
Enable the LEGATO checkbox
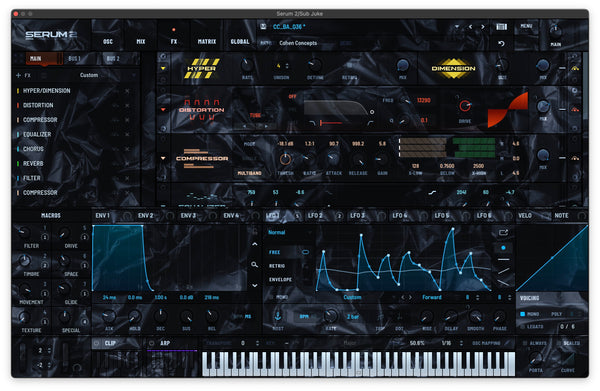[523, 327]
